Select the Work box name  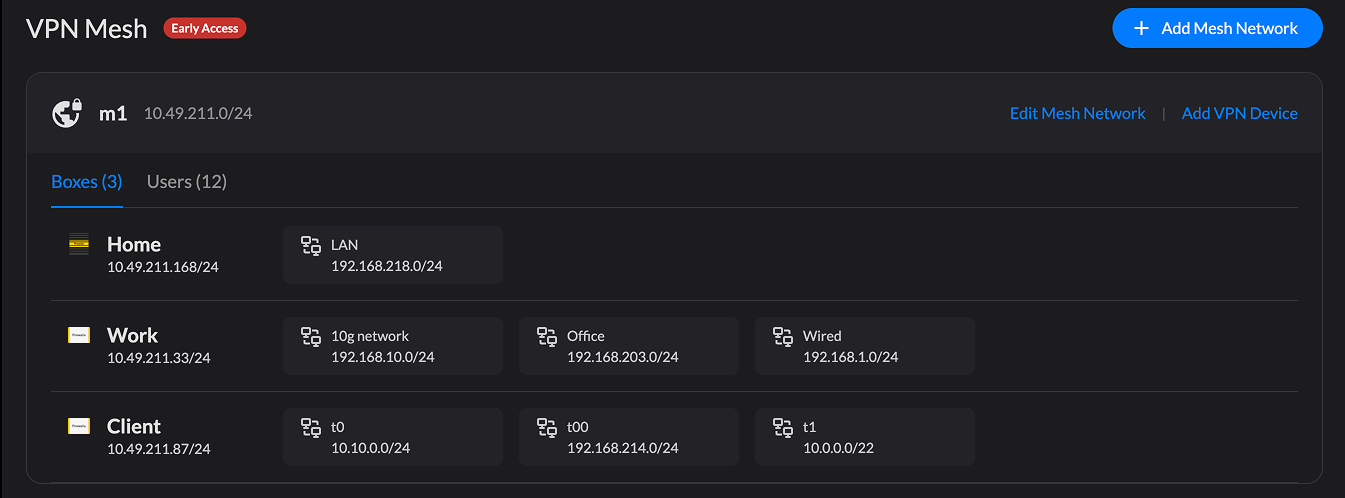tap(133, 335)
